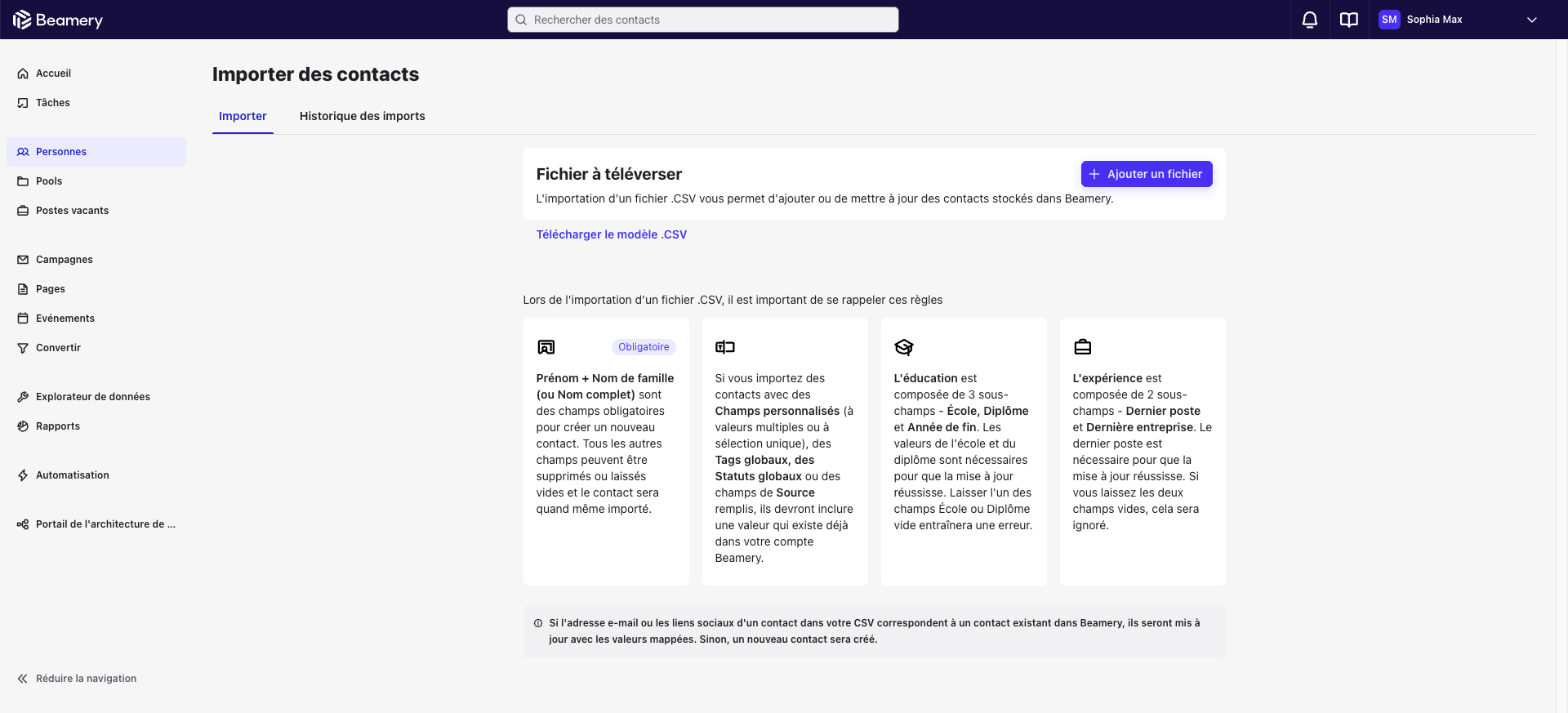Click into Rechercher des contacts search field

[x=703, y=19]
